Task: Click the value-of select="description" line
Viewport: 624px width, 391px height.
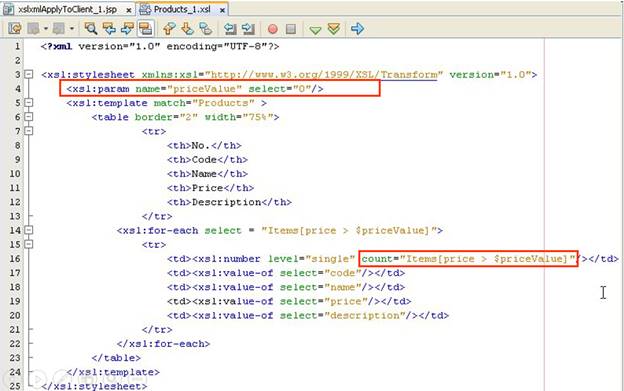Action: tap(308, 315)
